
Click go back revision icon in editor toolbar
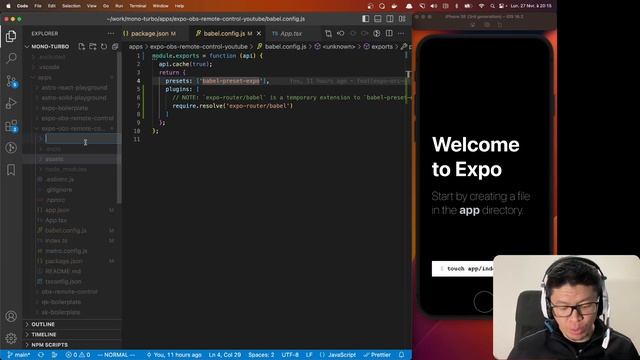coord(340,33)
